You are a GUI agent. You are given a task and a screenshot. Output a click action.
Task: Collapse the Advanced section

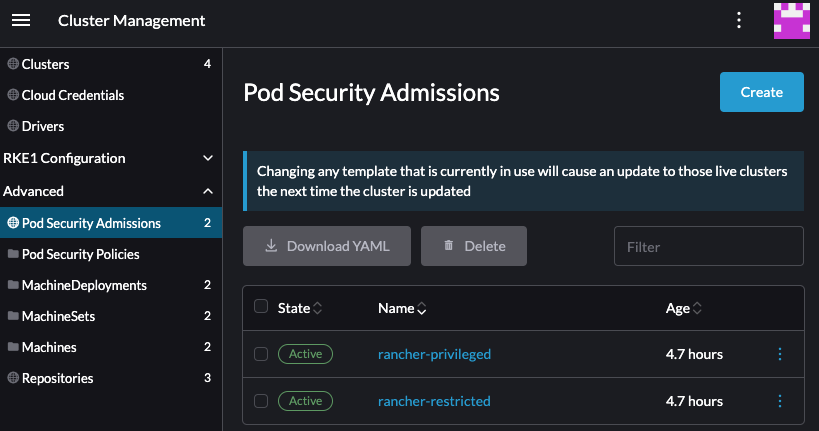pyautogui.click(x=208, y=190)
